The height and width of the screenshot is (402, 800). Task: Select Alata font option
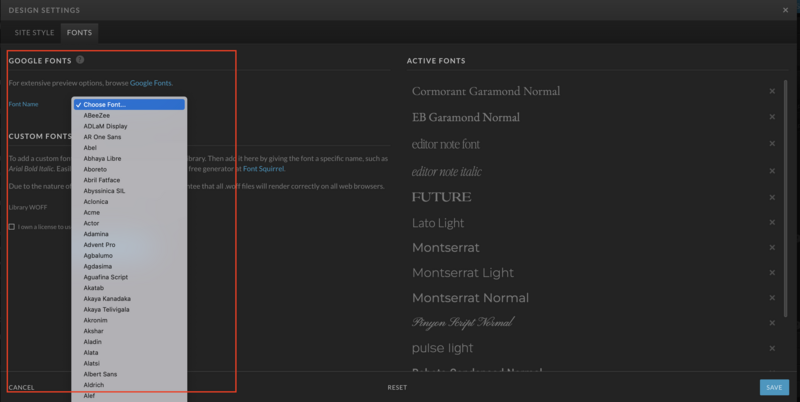click(129, 353)
